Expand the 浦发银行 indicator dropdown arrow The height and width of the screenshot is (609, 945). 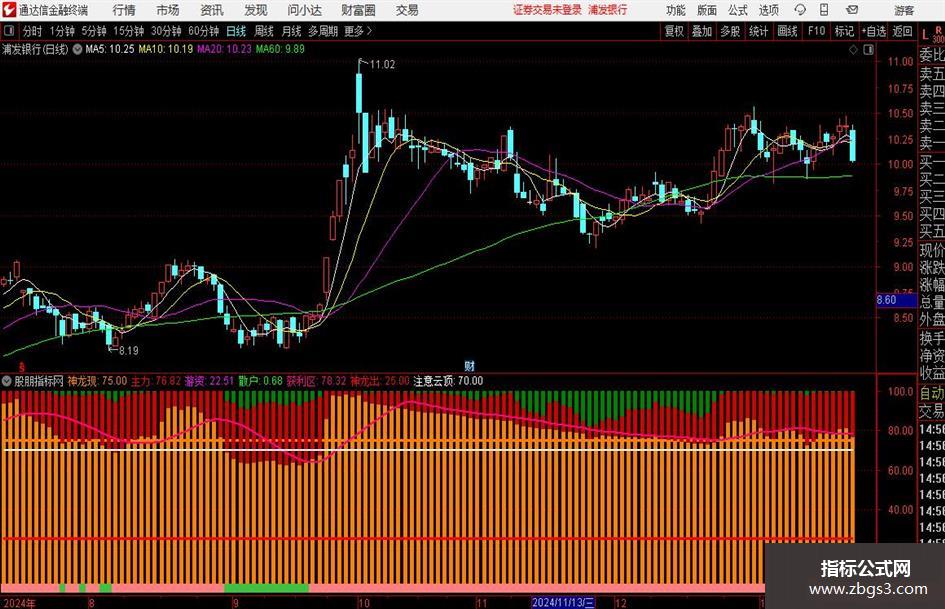(77, 49)
